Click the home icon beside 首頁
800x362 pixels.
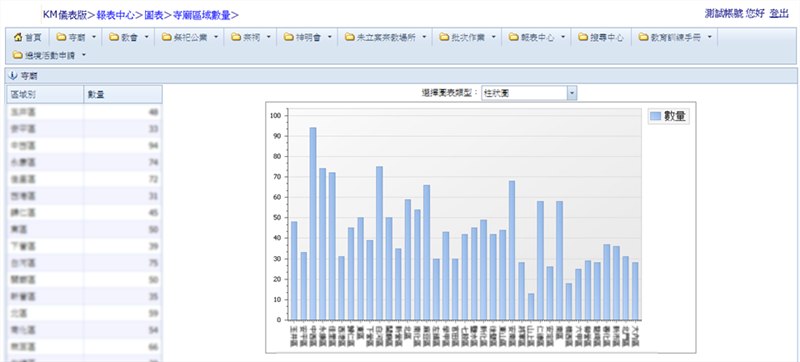click(x=18, y=37)
